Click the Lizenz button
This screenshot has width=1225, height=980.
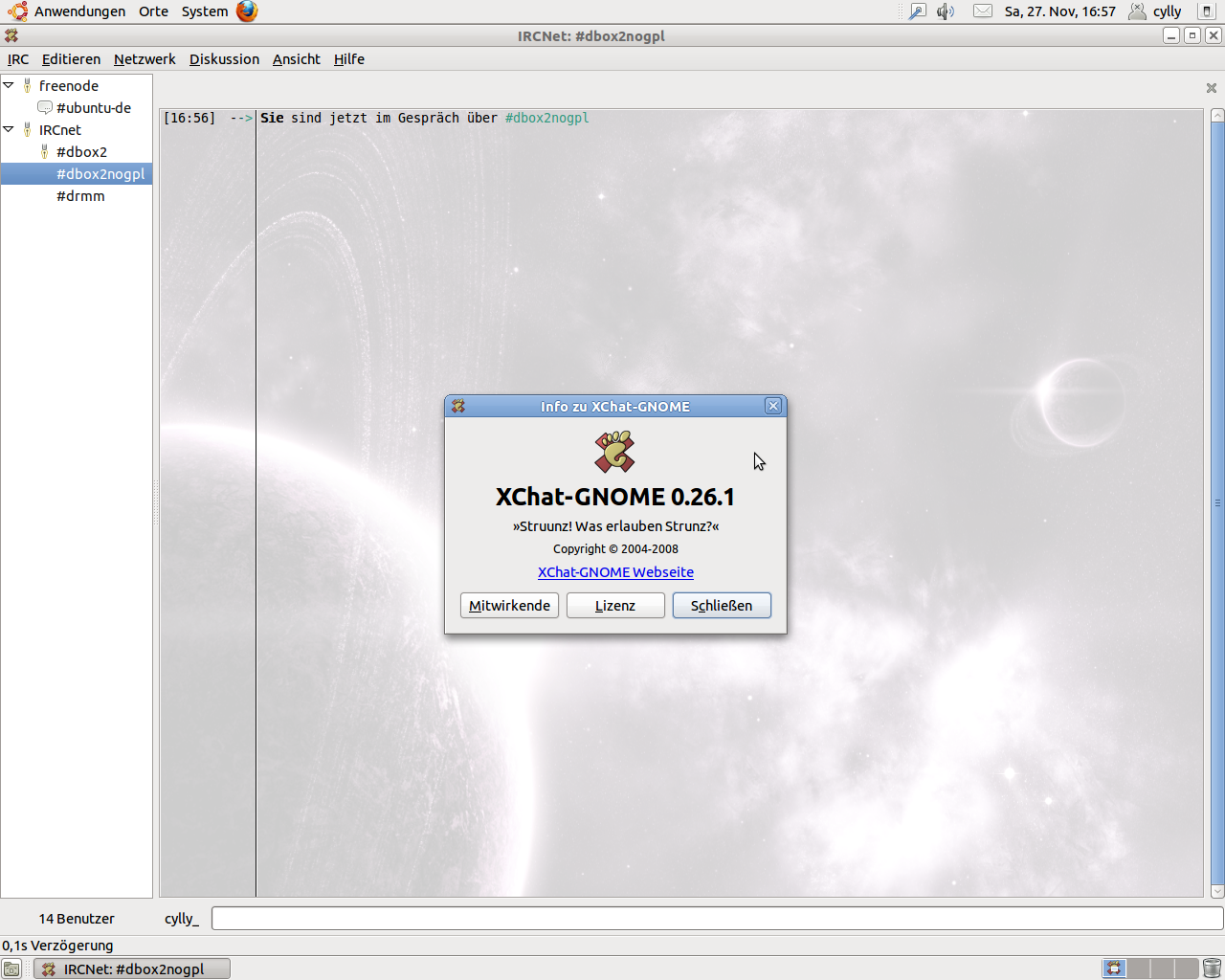pyautogui.click(x=615, y=606)
